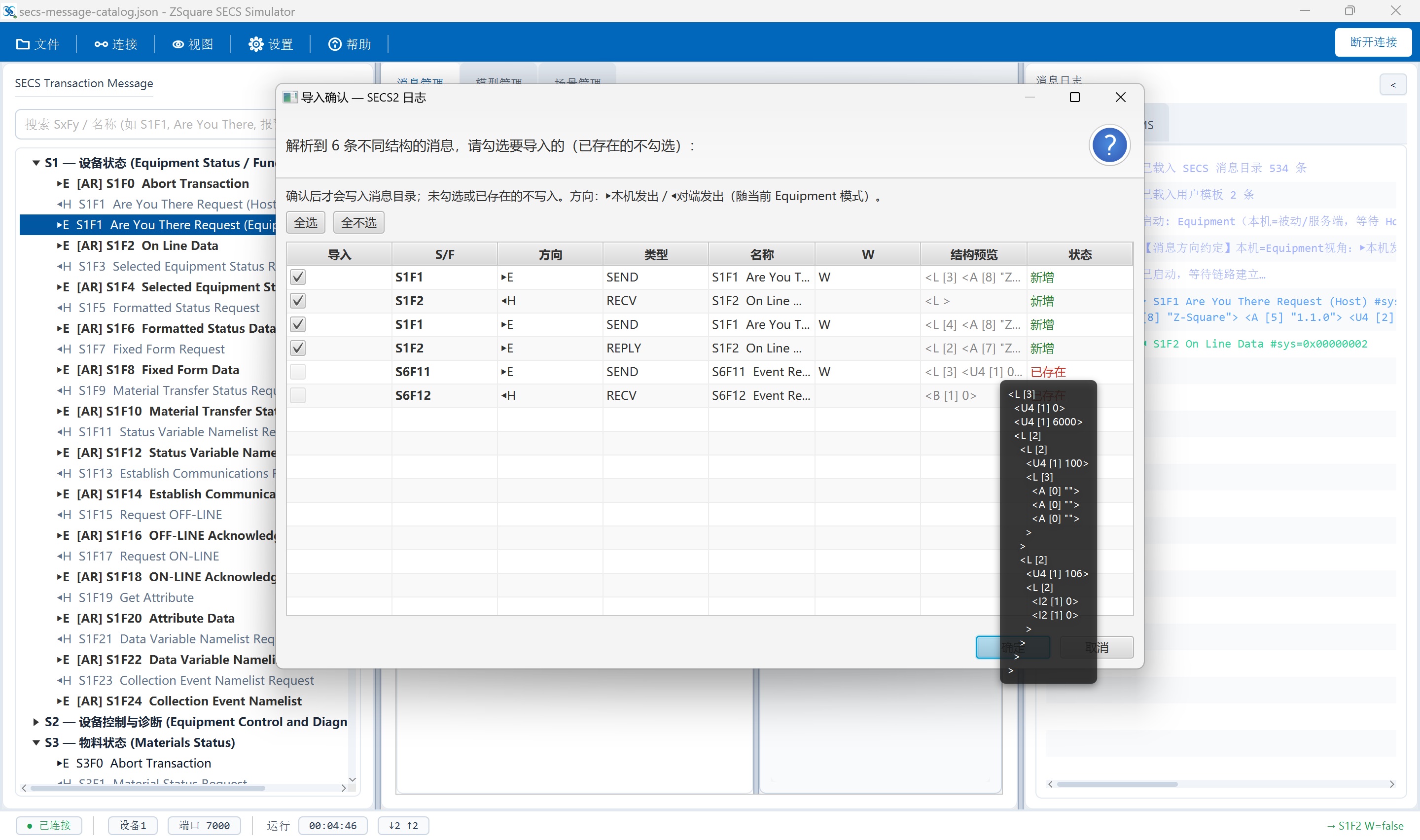Collapse the S1 设备状态 tree group

[x=36, y=163]
